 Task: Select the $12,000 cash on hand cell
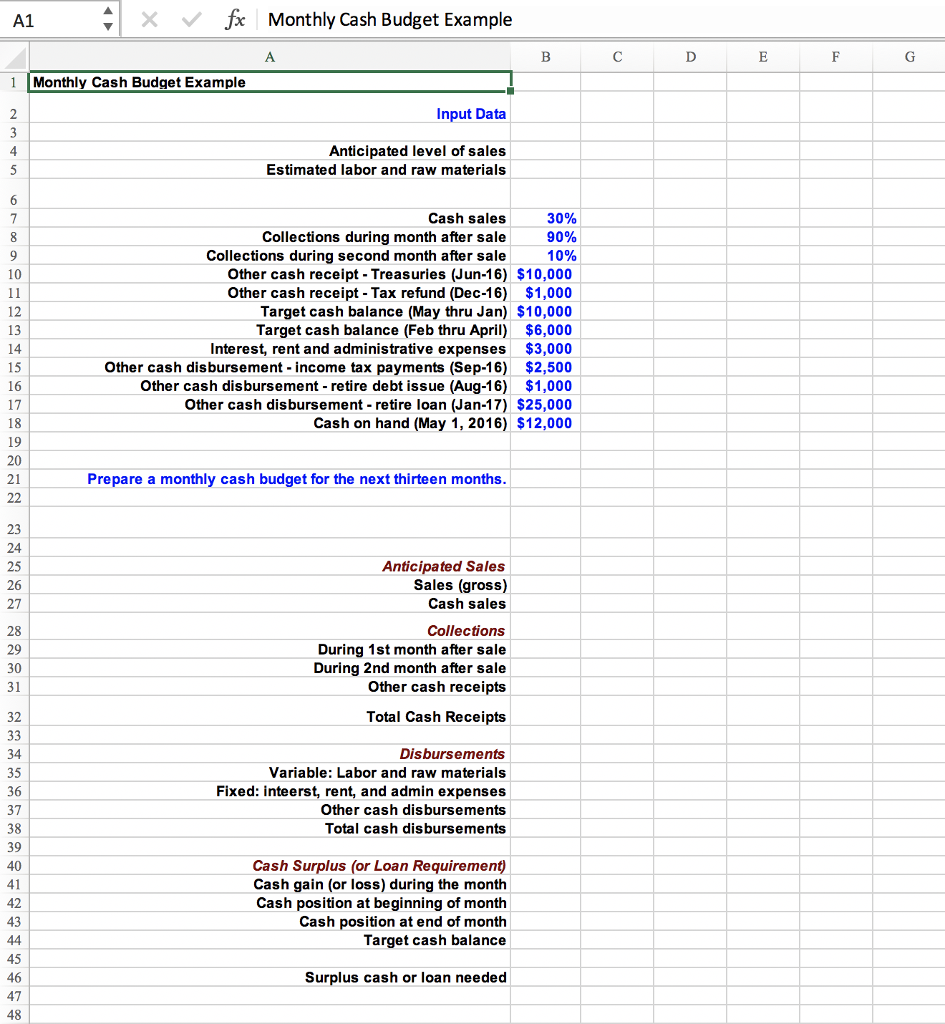545,423
